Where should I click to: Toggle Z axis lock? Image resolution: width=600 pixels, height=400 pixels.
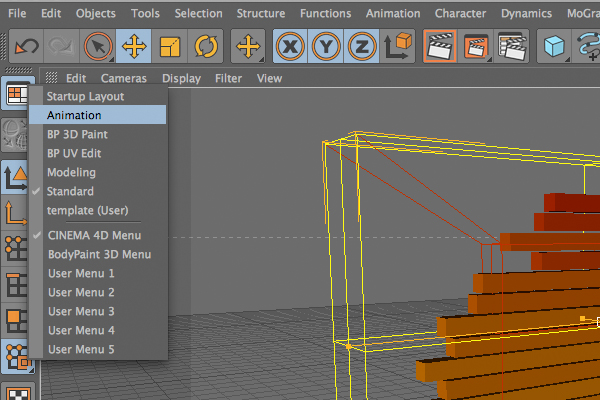point(361,46)
